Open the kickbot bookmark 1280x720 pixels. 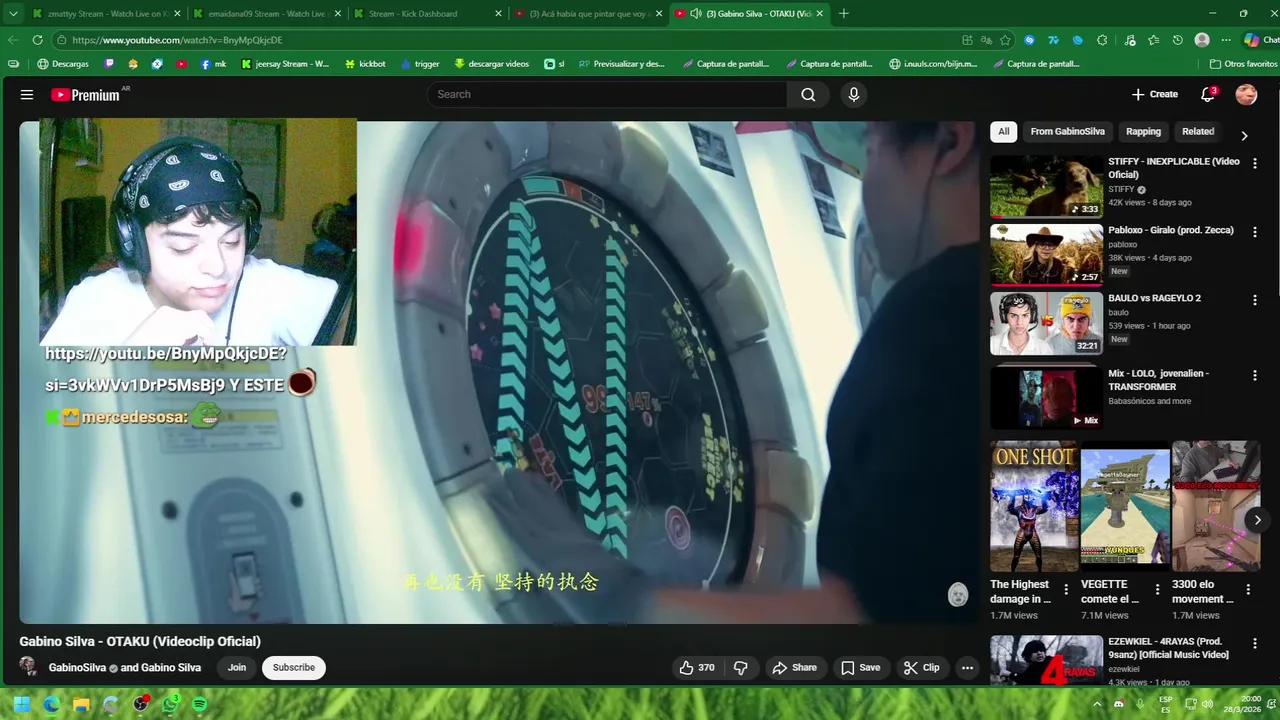tap(365, 64)
